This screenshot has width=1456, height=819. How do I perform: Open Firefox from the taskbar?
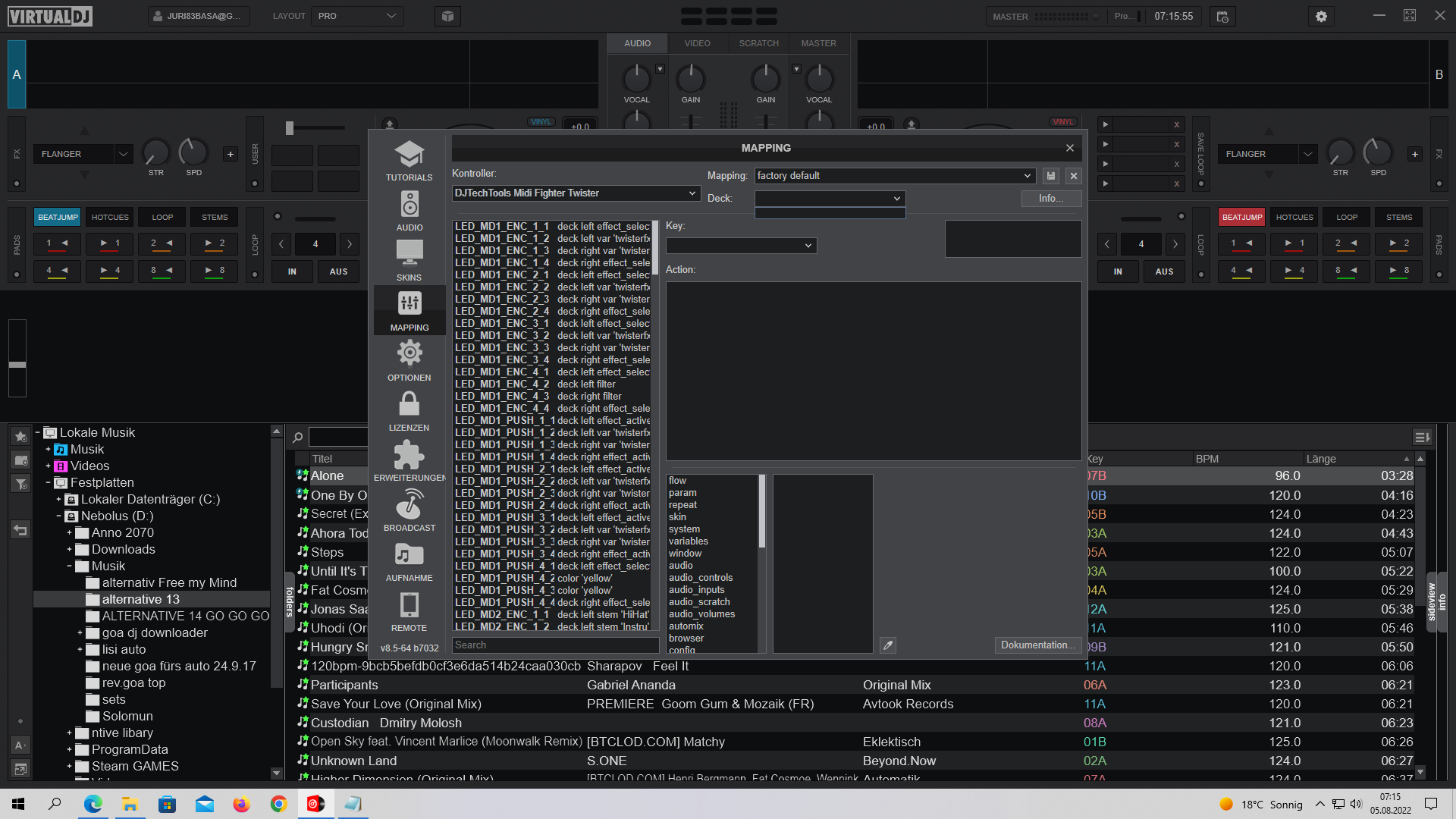point(241,804)
